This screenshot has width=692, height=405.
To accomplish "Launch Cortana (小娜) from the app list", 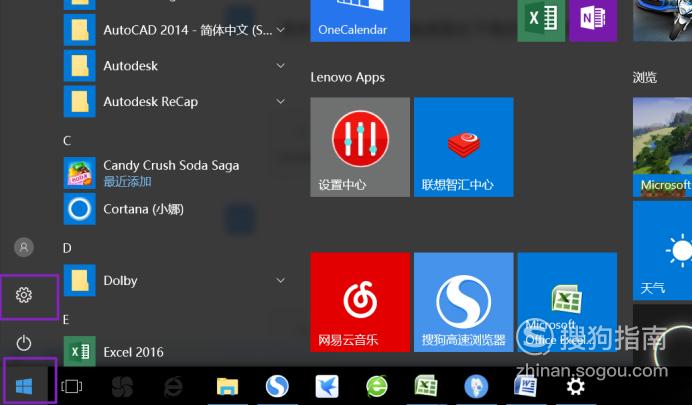I will click(177, 209).
